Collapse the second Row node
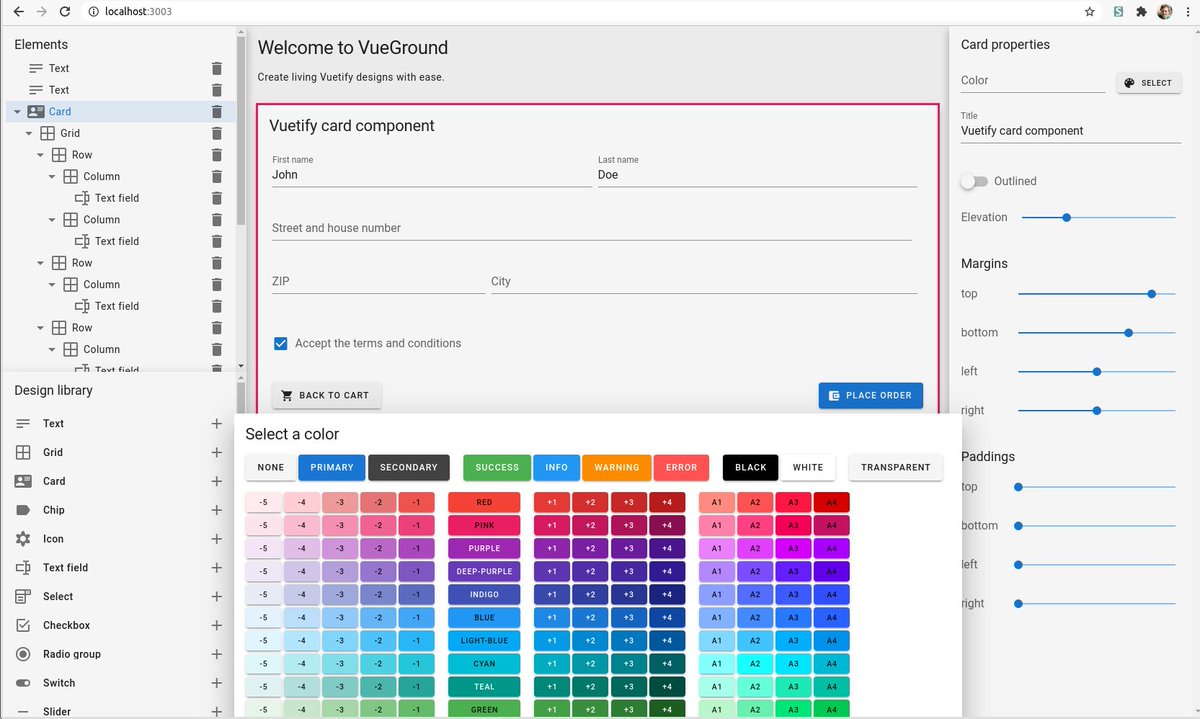The height and width of the screenshot is (719, 1200). (41, 263)
